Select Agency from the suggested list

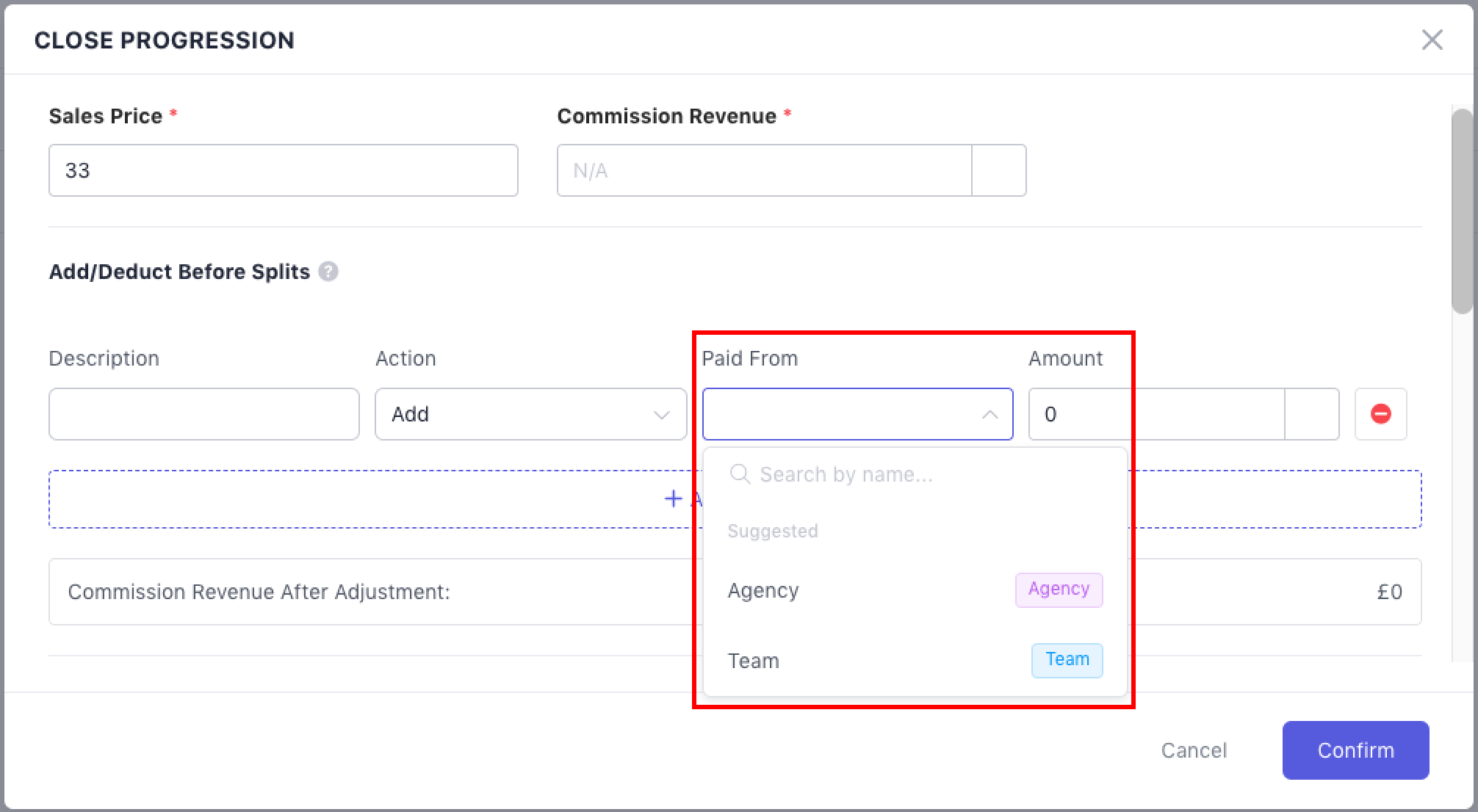(x=764, y=591)
